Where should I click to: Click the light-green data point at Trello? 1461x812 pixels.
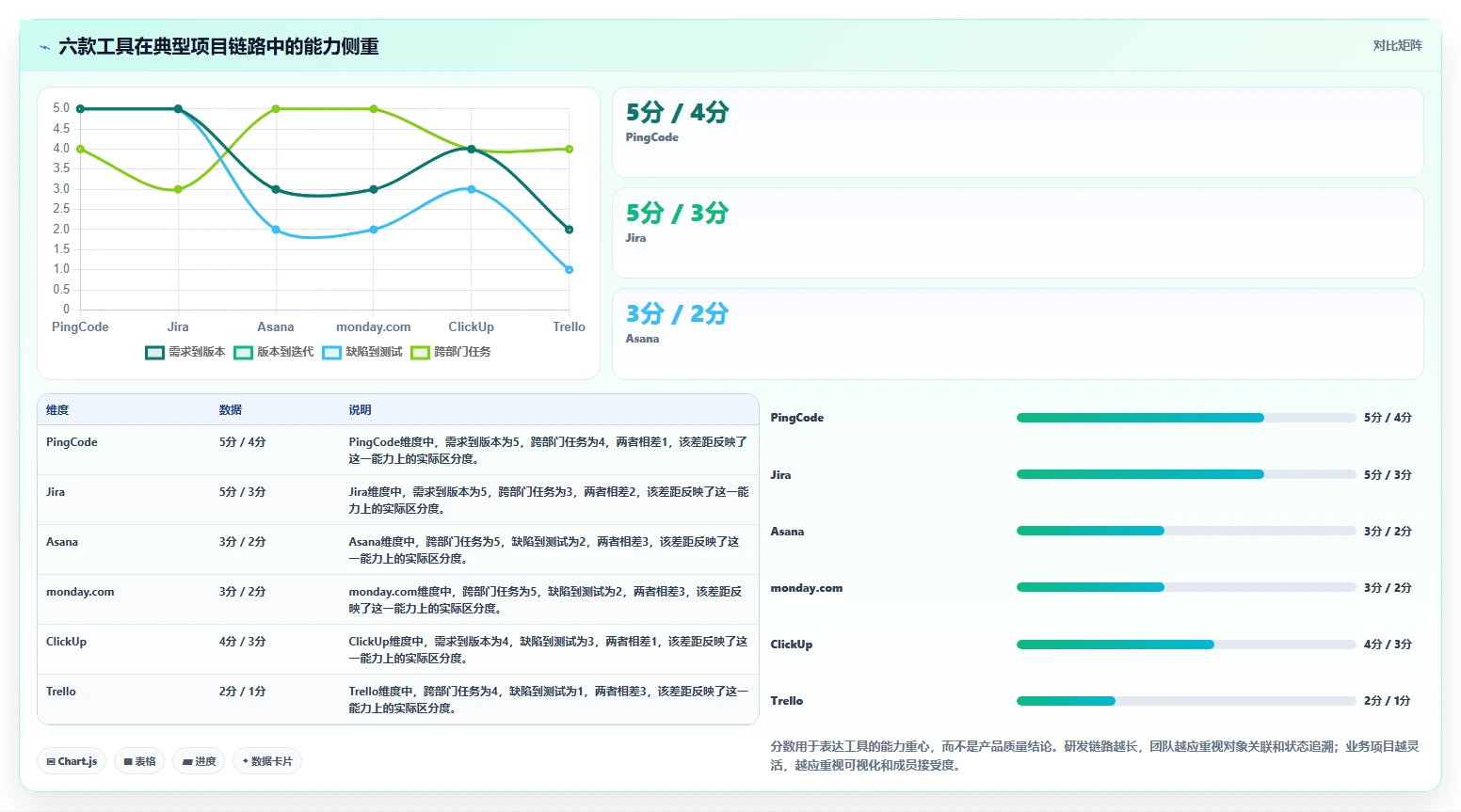tap(570, 149)
